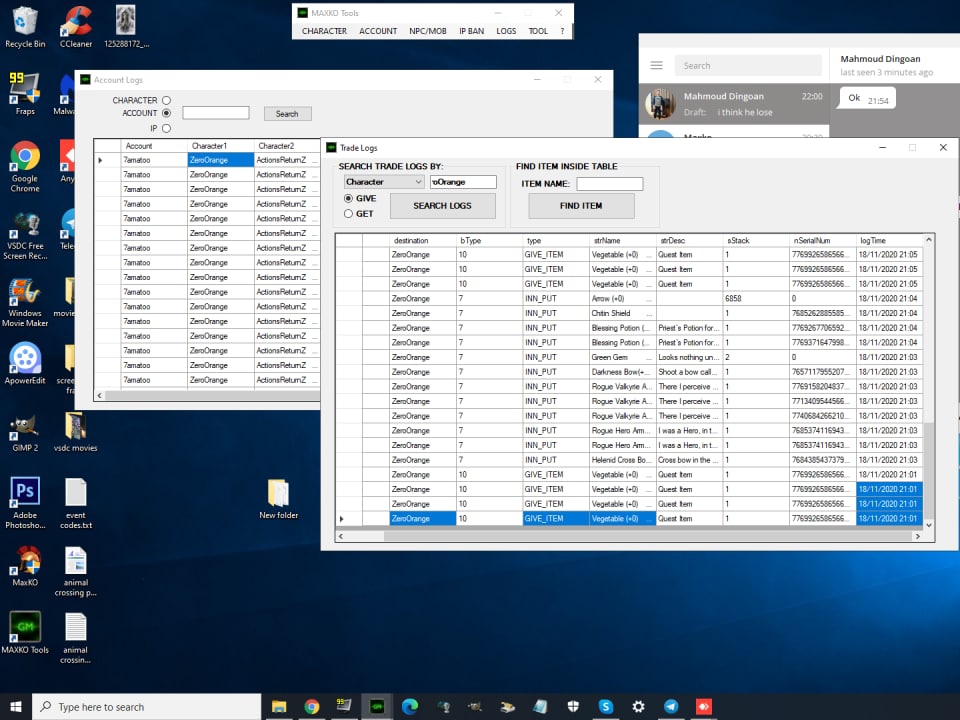Open the Recycle Bin desktop icon
960x720 pixels.
point(24,26)
